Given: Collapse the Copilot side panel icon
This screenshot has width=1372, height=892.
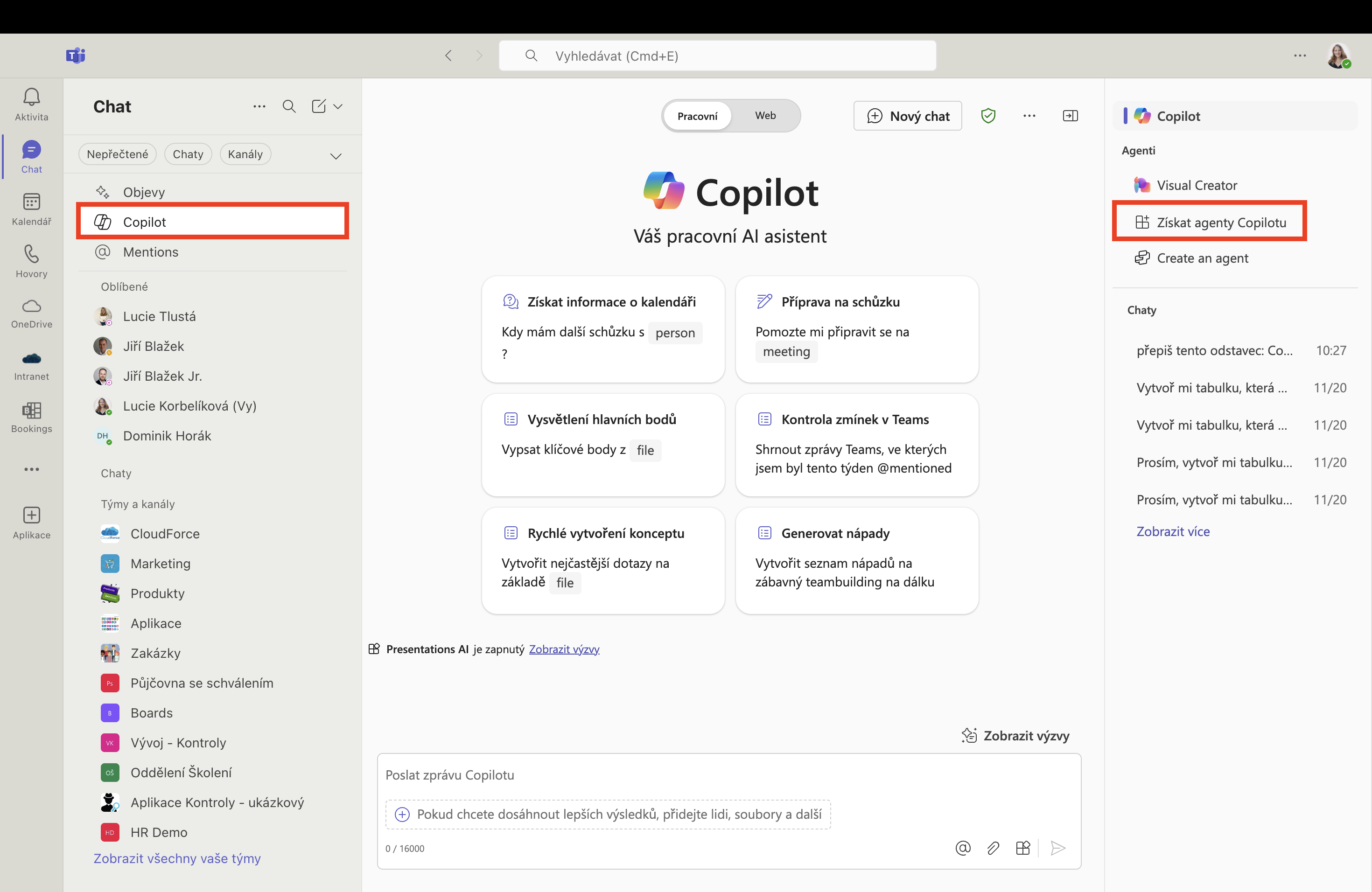Looking at the screenshot, I should 1071,116.
